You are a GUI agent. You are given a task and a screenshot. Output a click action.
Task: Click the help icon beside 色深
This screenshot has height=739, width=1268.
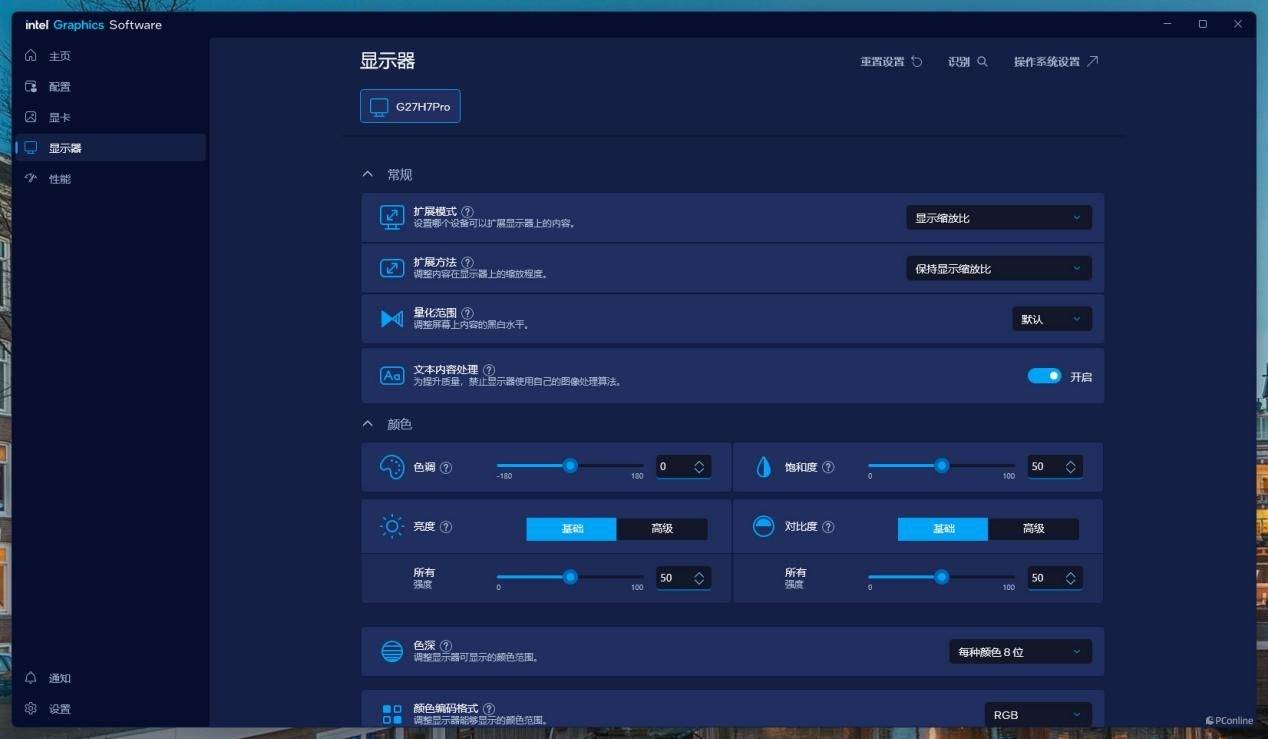tap(446, 646)
